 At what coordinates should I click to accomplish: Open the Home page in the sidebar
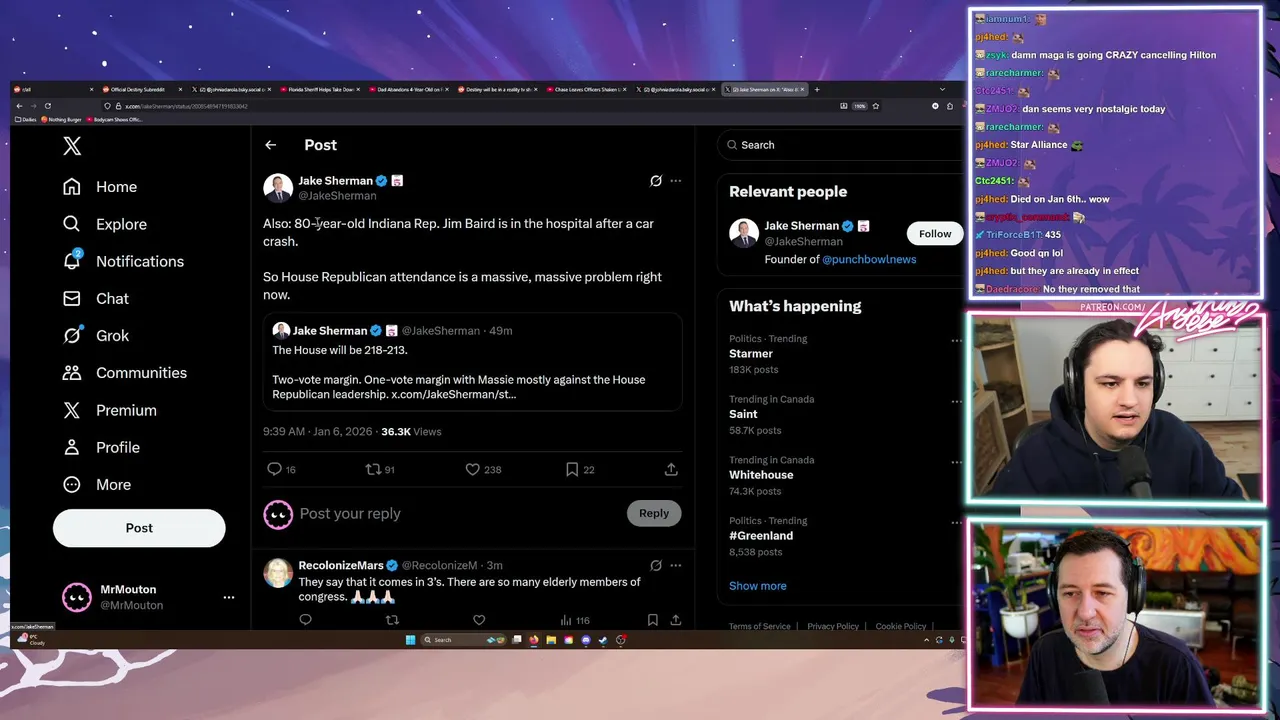[x=99, y=187]
